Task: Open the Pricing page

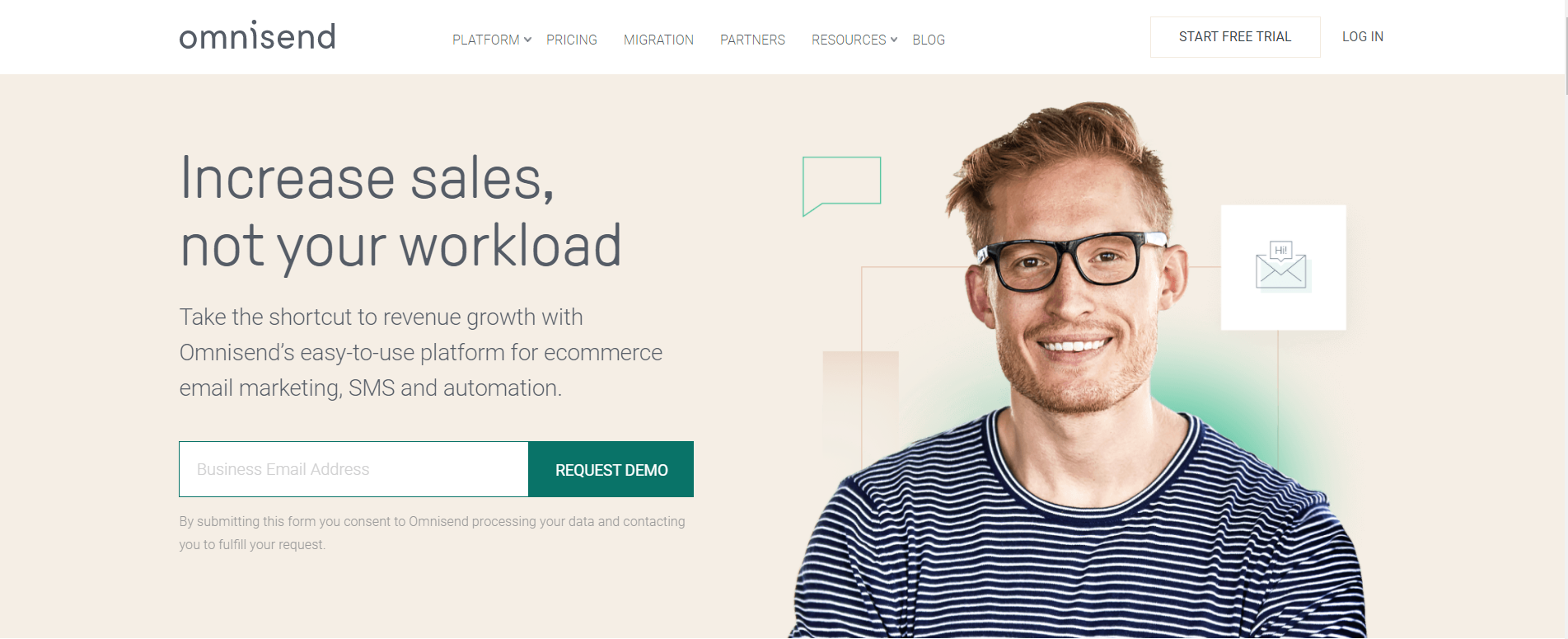Action: (x=572, y=40)
